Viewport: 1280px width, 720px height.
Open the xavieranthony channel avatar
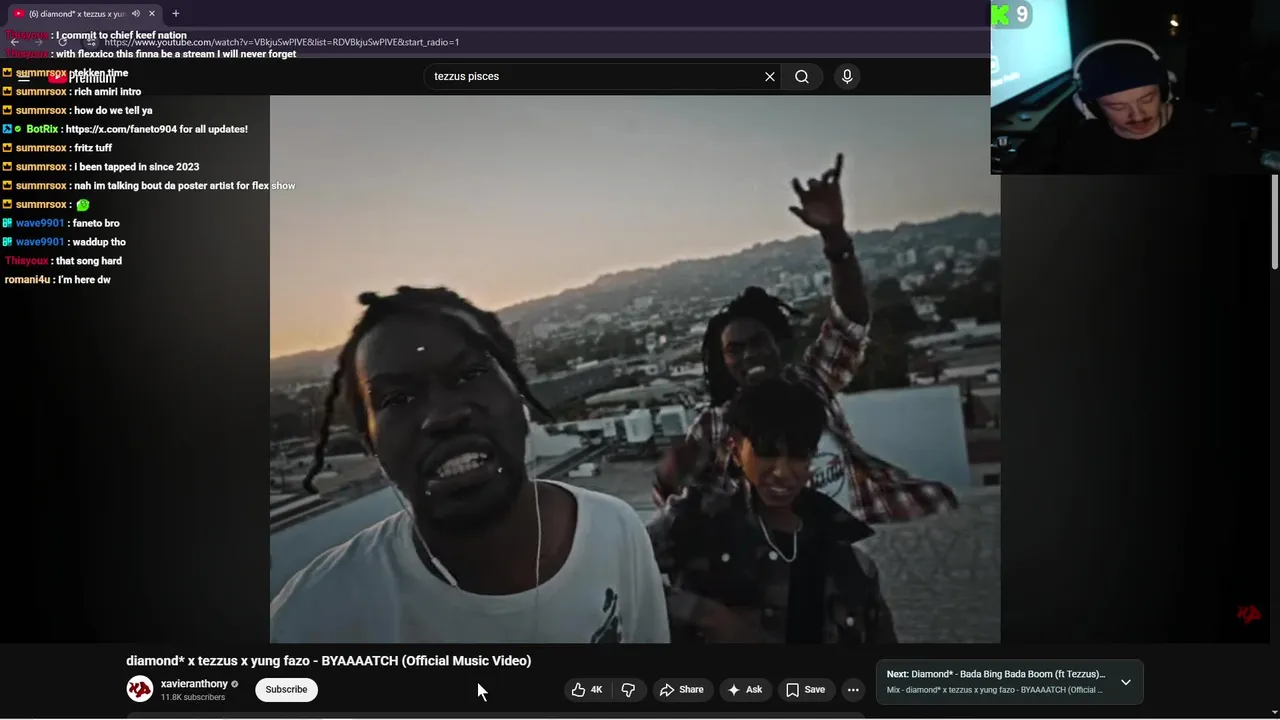(x=140, y=689)
